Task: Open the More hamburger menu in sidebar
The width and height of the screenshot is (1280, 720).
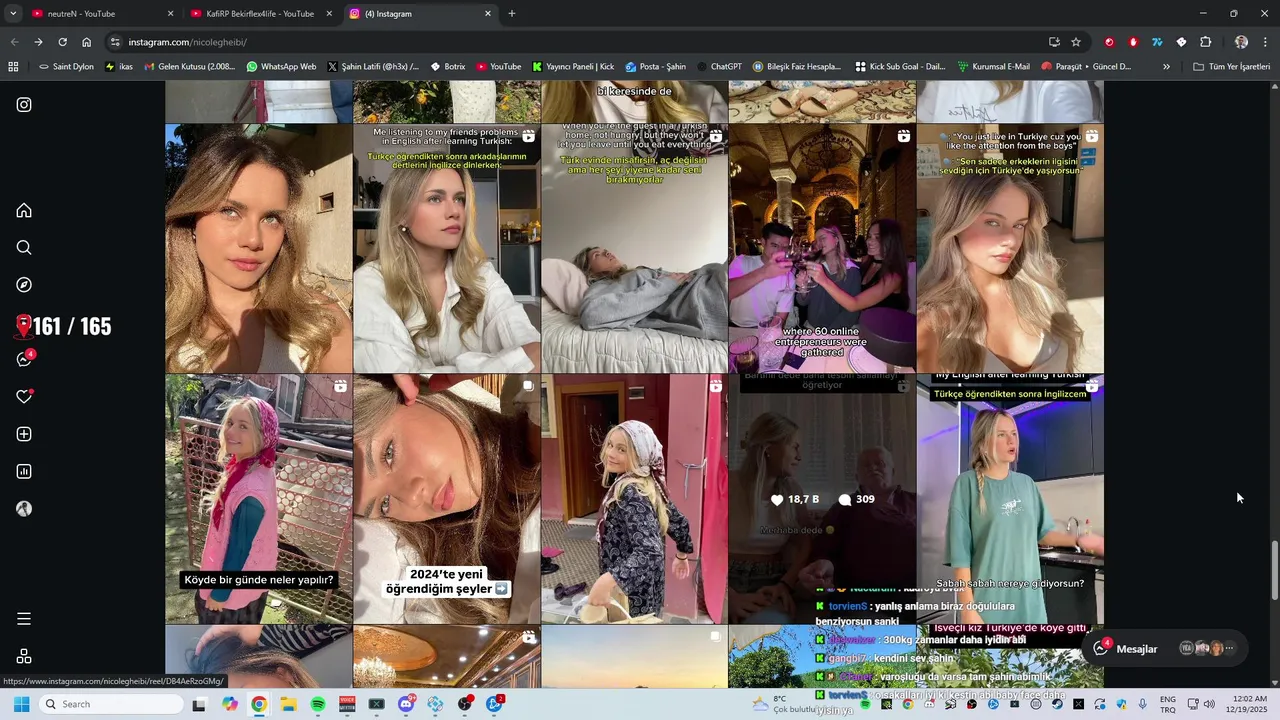Action: coord(24,619)
